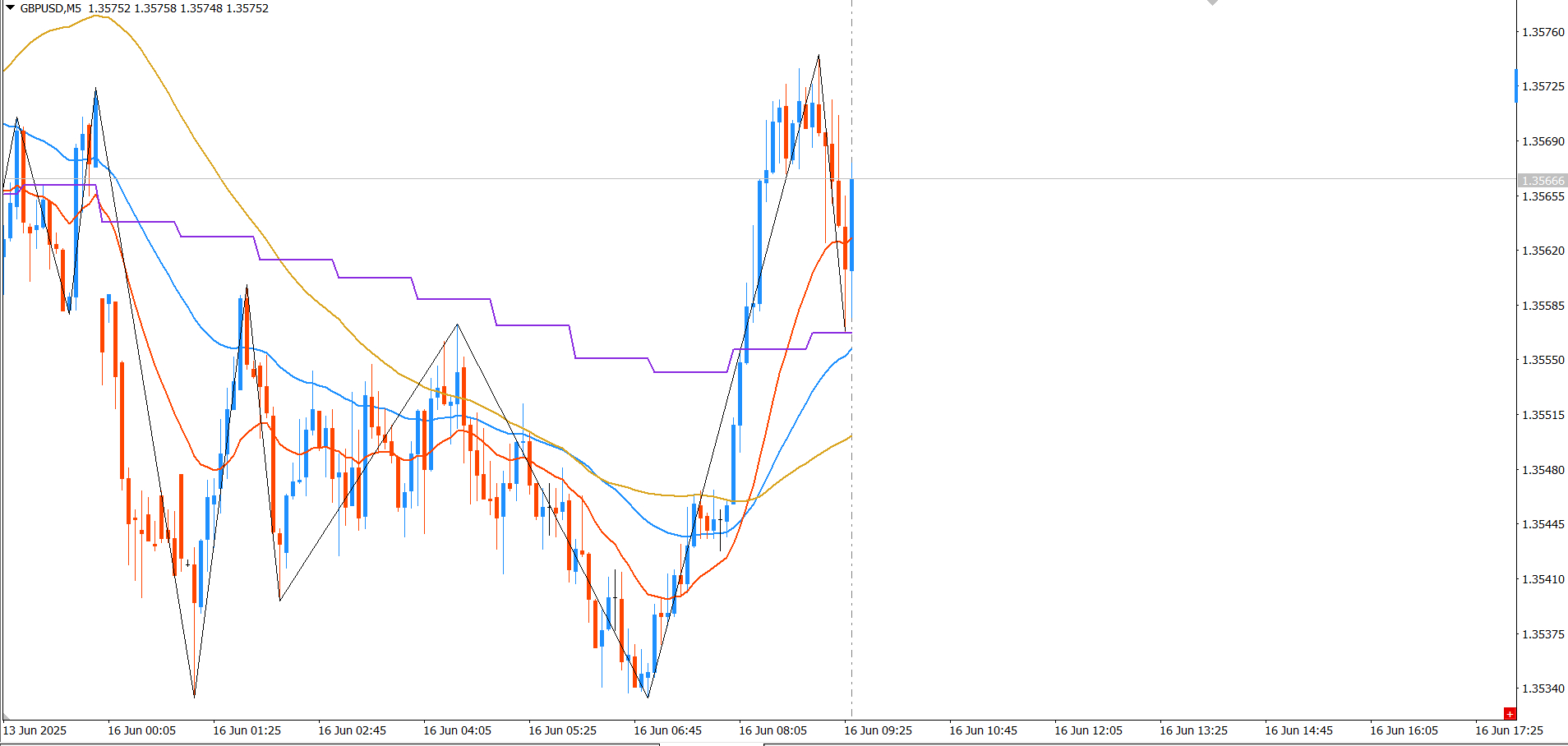Click the gray chart shift triangle marker
Screen dimensions: 1568x746
[x=1212, y=2]
